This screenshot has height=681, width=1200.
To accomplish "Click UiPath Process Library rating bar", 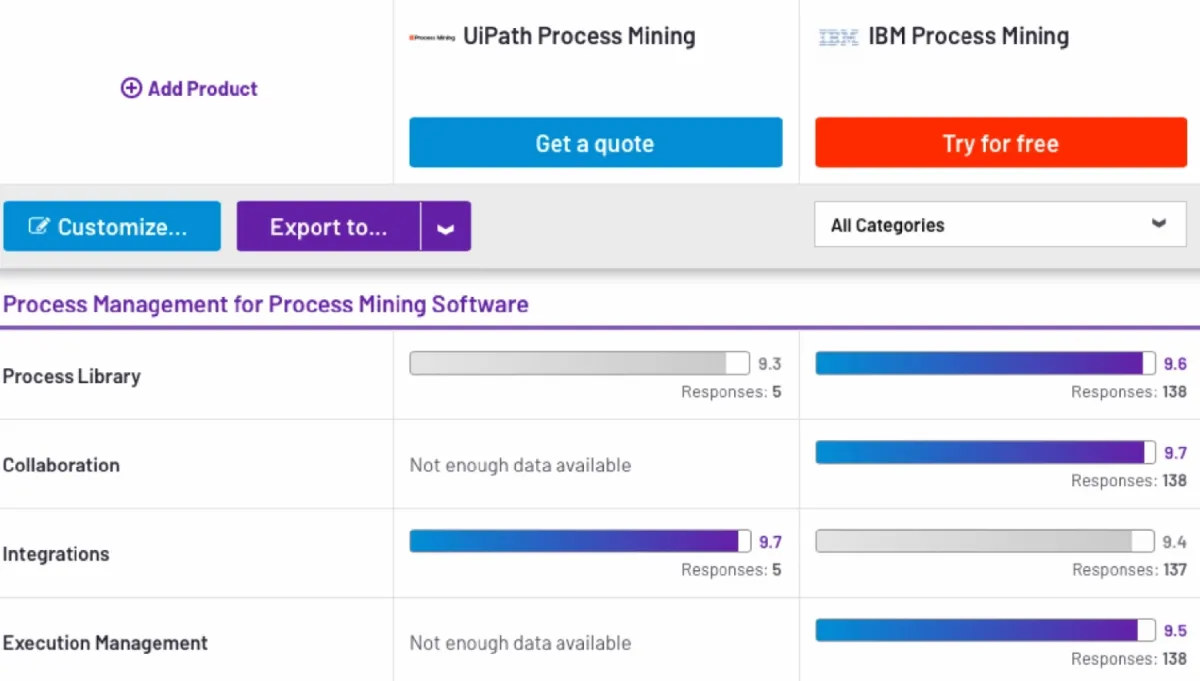I will click(x=580, y=363).
